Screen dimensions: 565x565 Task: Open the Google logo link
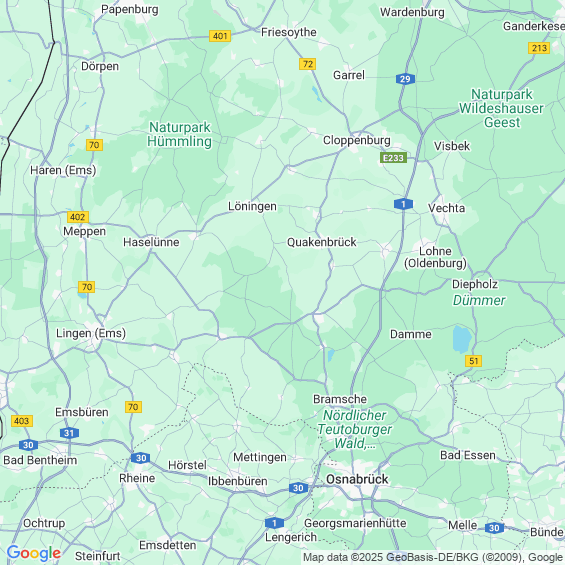click(34, 553)
